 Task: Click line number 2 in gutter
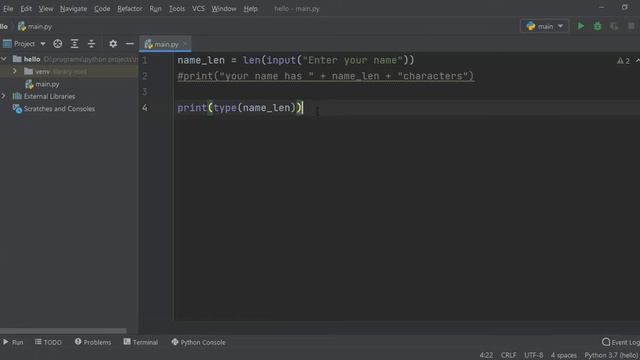click(144, 76)
